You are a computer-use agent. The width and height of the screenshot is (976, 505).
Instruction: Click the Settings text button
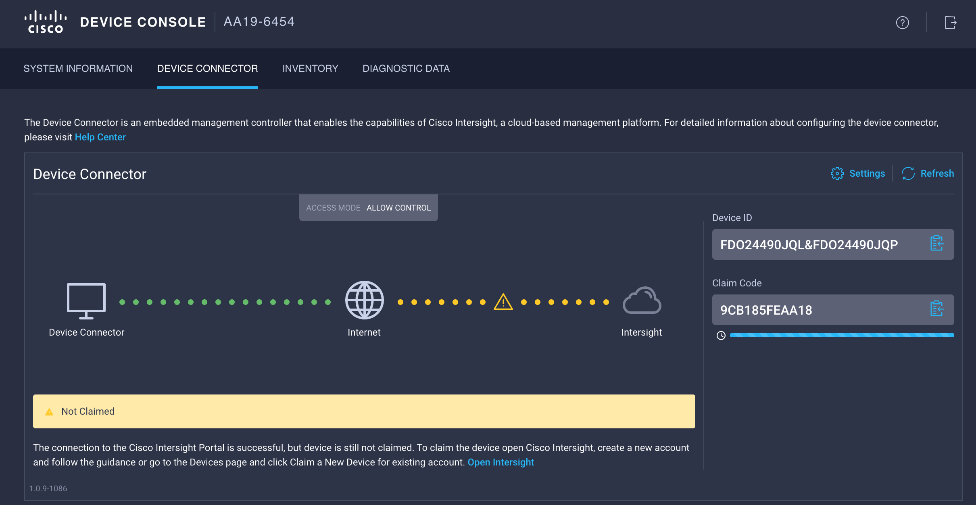pyautogui.click(x=867, y=174)
